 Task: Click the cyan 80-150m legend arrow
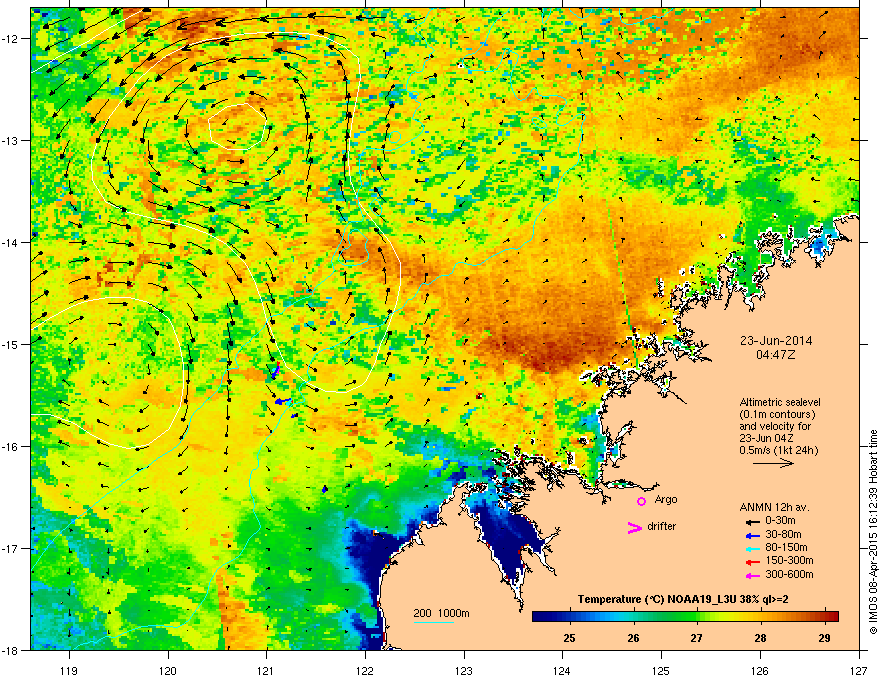751,548
